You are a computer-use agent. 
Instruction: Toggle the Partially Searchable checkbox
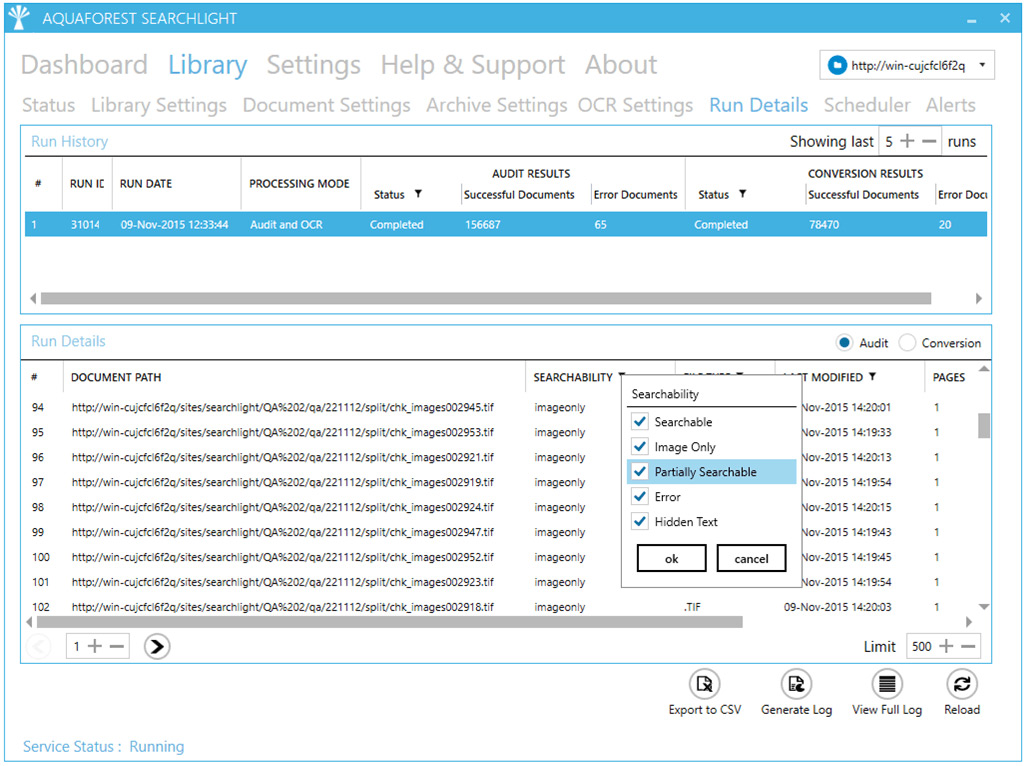[x=640, y=471]
